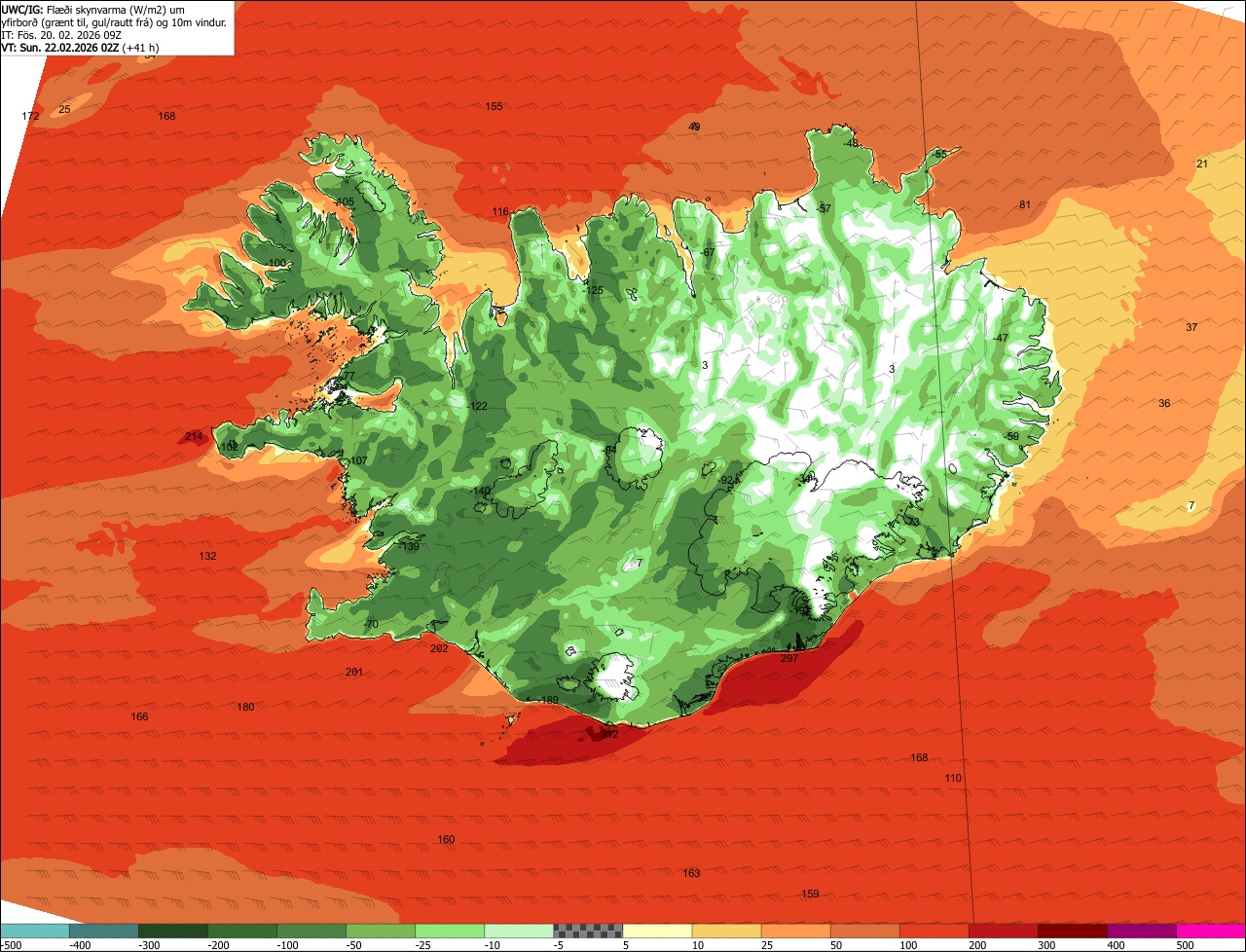Click the map value 110 in the southeast sea

pyautogui.click(x=953, y=778)
